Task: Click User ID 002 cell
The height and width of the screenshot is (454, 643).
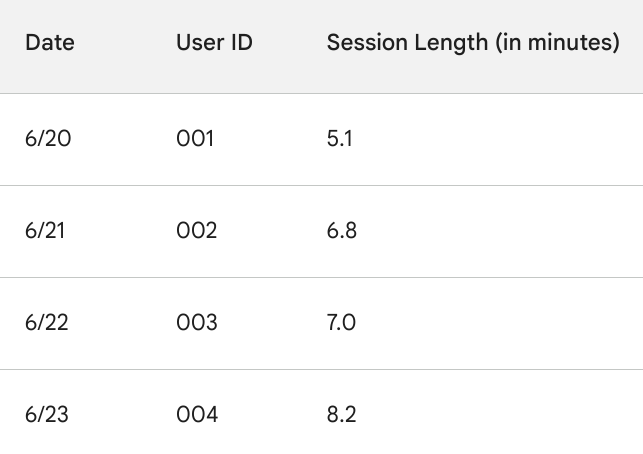Action: tap(196, 231)
